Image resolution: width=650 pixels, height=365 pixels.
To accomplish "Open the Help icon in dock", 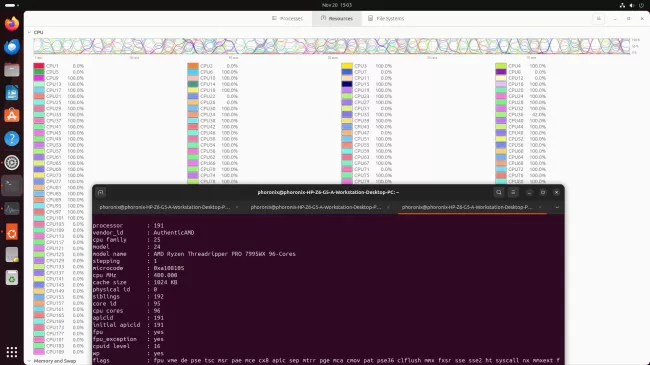I will tap(12, 139).
